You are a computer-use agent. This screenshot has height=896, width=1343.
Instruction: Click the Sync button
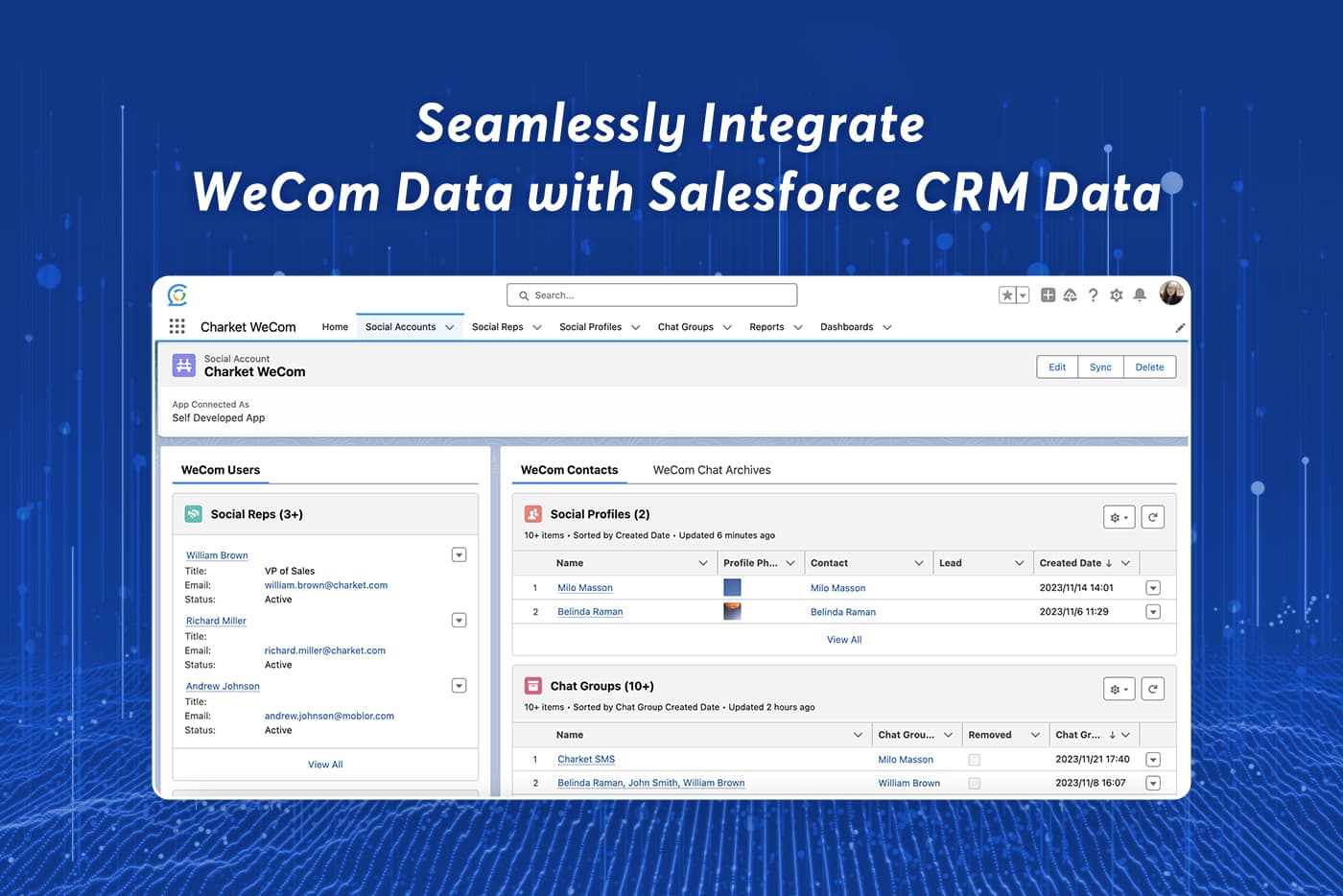1100,367
